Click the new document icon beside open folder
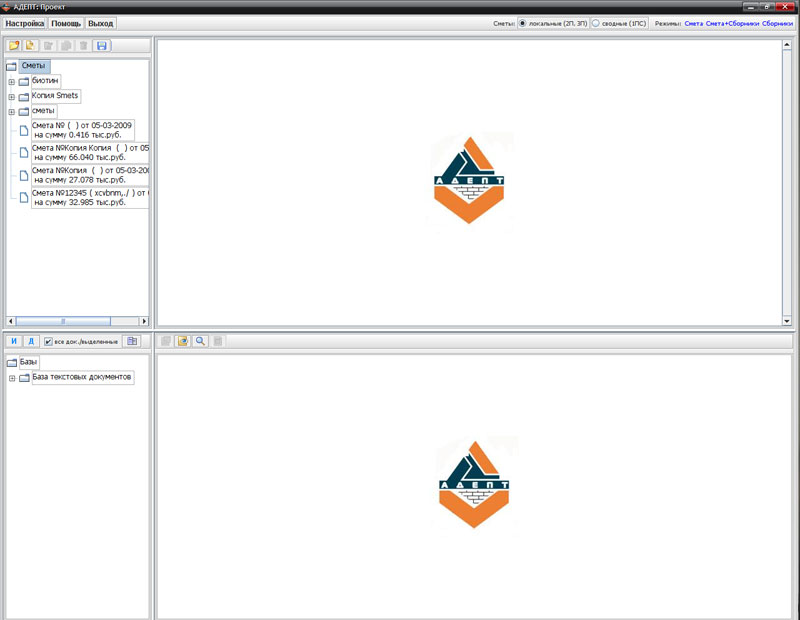The height and width of the screenshot is (620, 800). click(x=31, y=46)
